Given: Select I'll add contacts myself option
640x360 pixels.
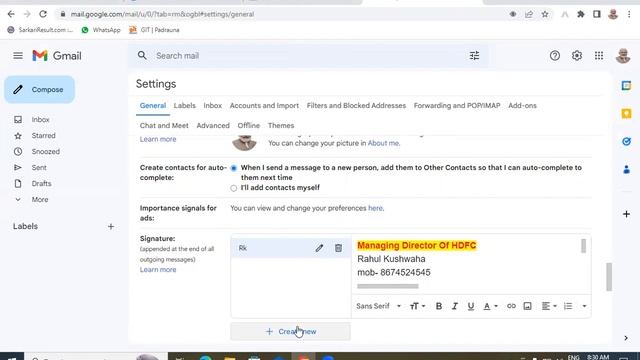Looking at the screenshot, I should (x=233, y=188).
